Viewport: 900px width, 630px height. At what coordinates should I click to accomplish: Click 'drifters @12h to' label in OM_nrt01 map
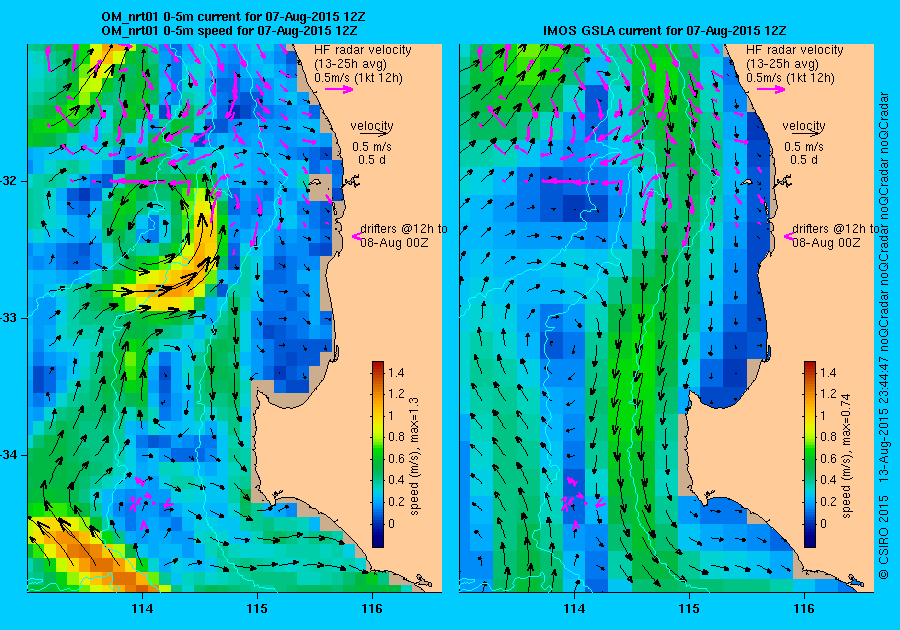tap(404, 228)
